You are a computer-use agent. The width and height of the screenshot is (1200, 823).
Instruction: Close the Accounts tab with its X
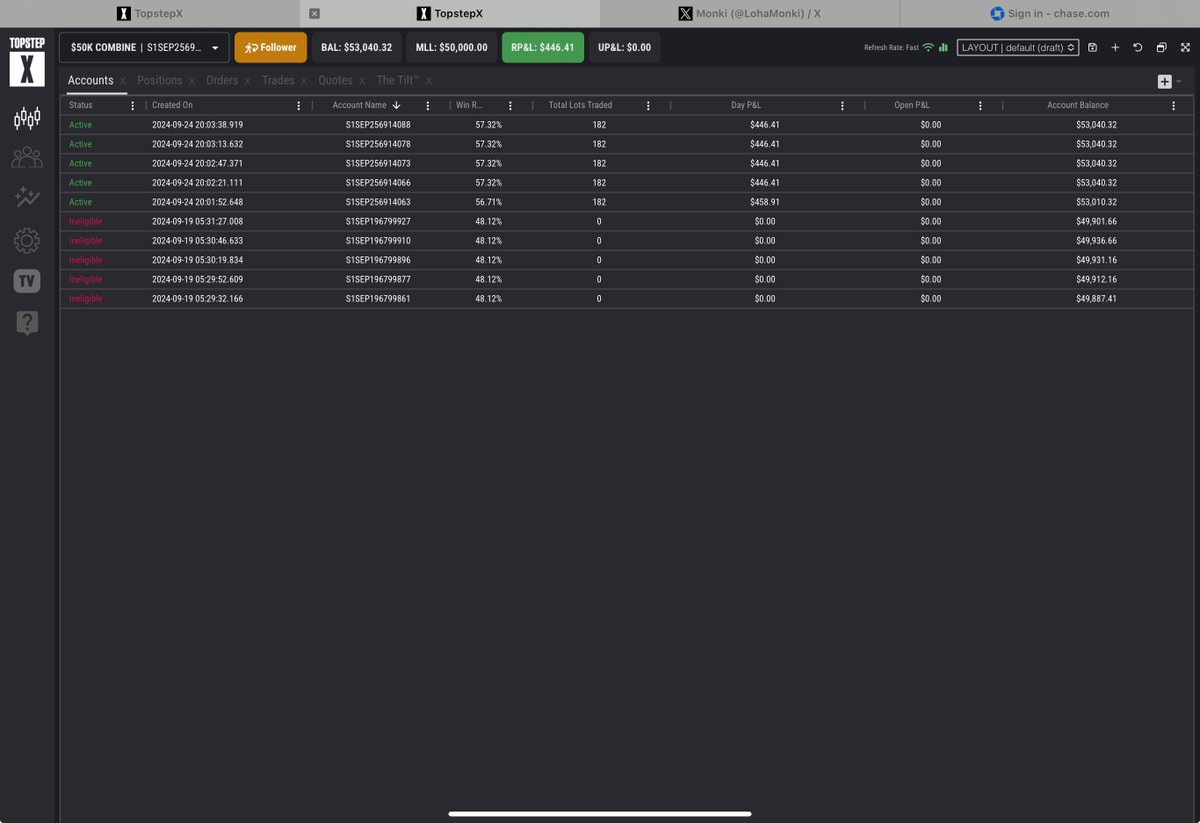coord(122,81)
